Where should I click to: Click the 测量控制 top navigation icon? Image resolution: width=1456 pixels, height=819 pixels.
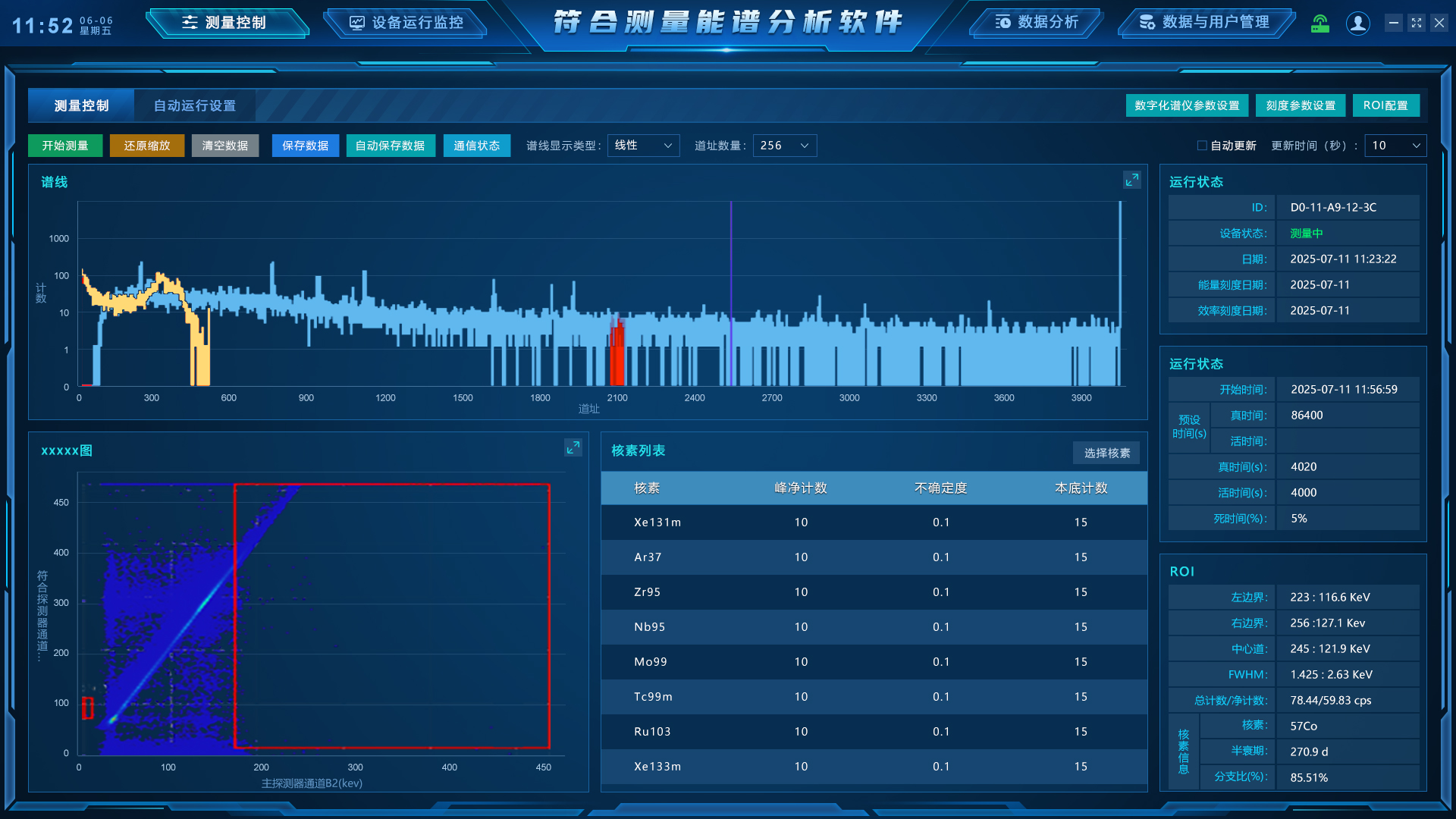[x=190, y=23]
